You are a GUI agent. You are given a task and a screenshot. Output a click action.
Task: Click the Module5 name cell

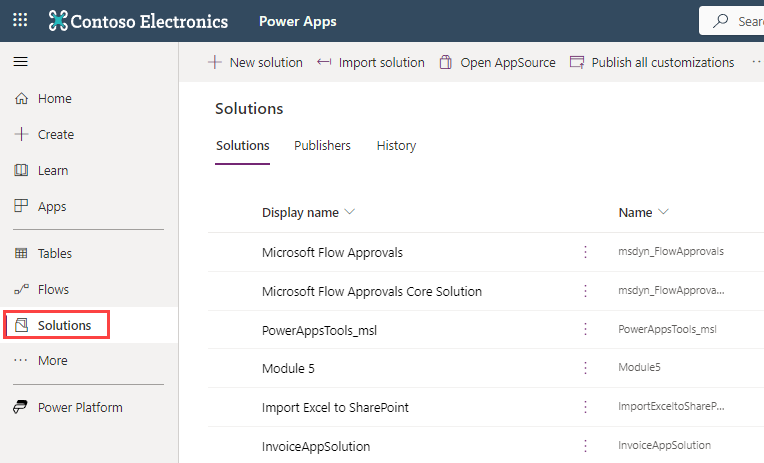[639, 367]
